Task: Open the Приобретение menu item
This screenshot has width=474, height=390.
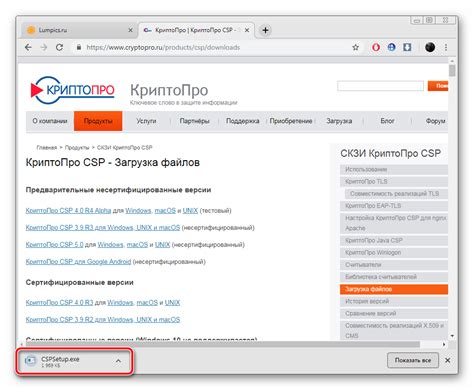Action: [291, 121]
